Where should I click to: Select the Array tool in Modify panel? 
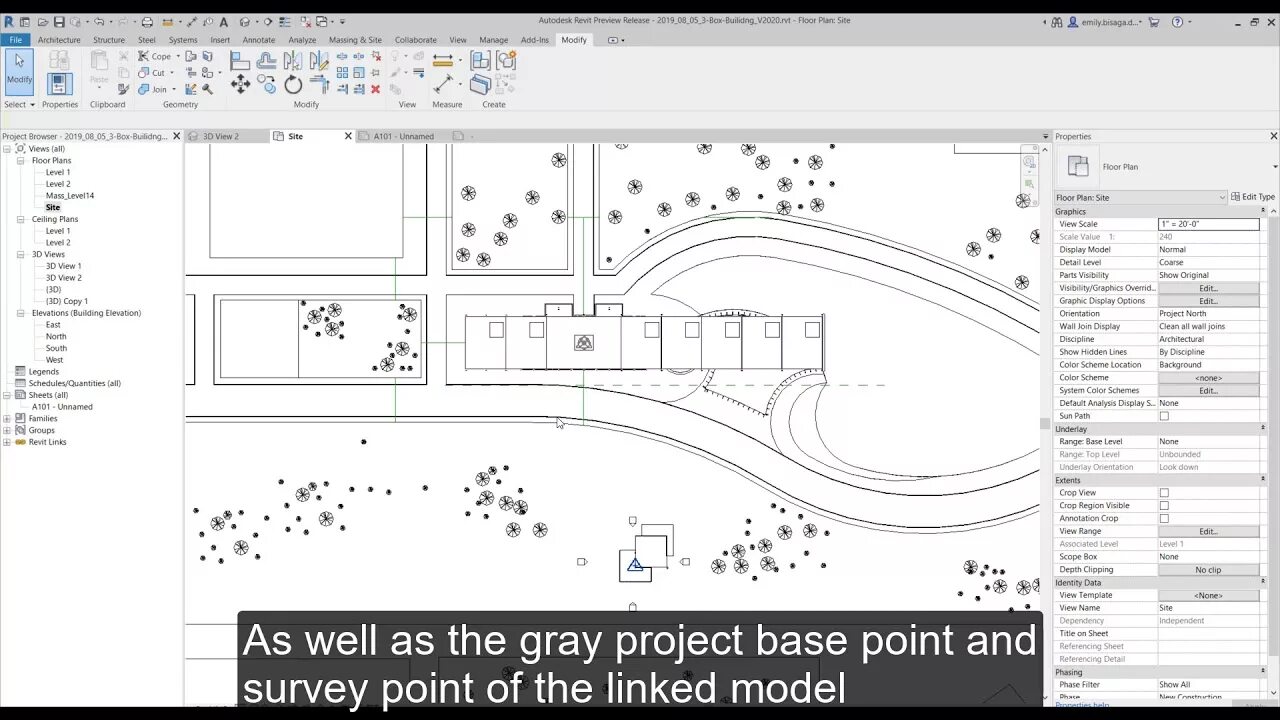[x=342, y=73]
